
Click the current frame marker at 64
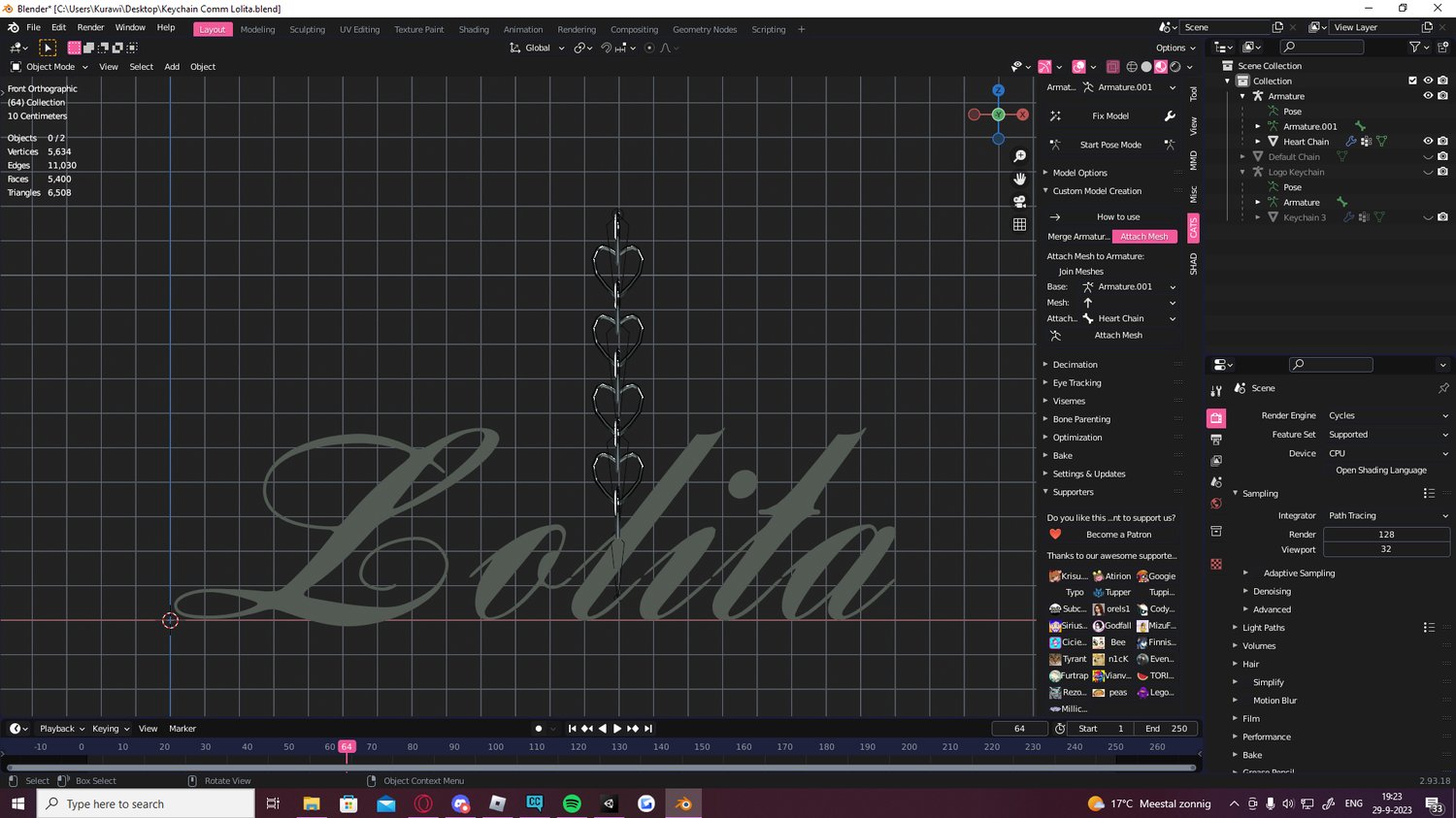pyautogui.click(x=347, y=746)
